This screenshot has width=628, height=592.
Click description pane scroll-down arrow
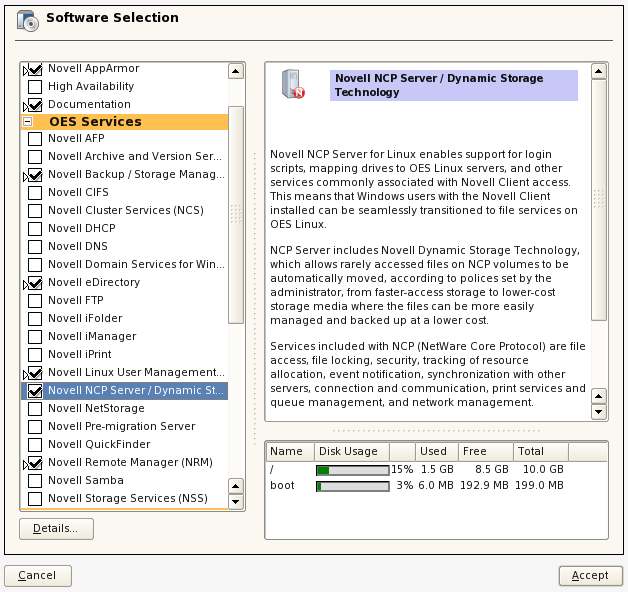599,411
